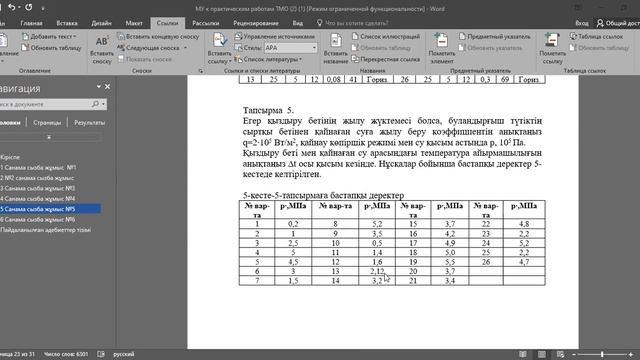Click the table caption '5-кесте-5-тапсырмаға бастапқы деректер'
Viewport: 640px width, 360px height.
(323, 195)
